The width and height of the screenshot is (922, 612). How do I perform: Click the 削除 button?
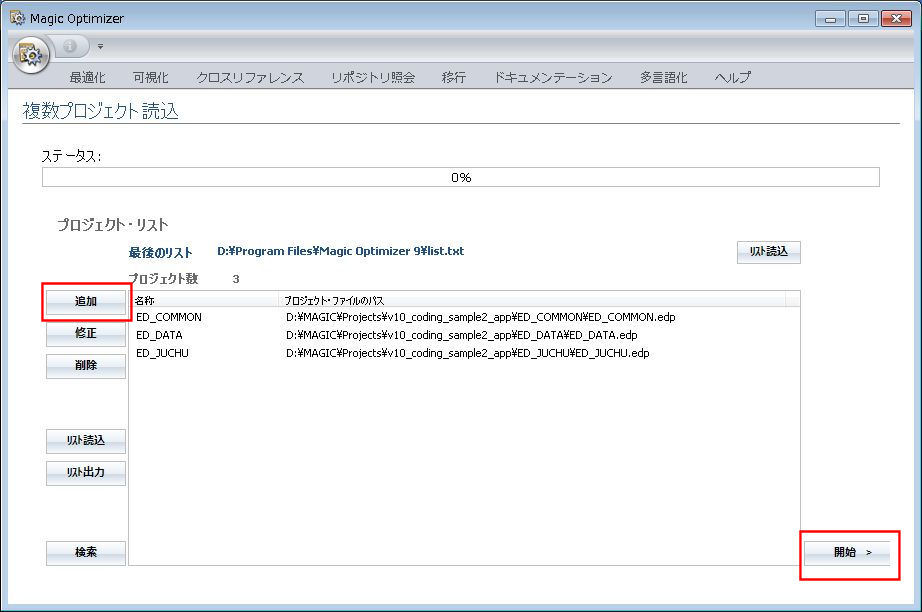pyautogui.click(x=86, y=366)
